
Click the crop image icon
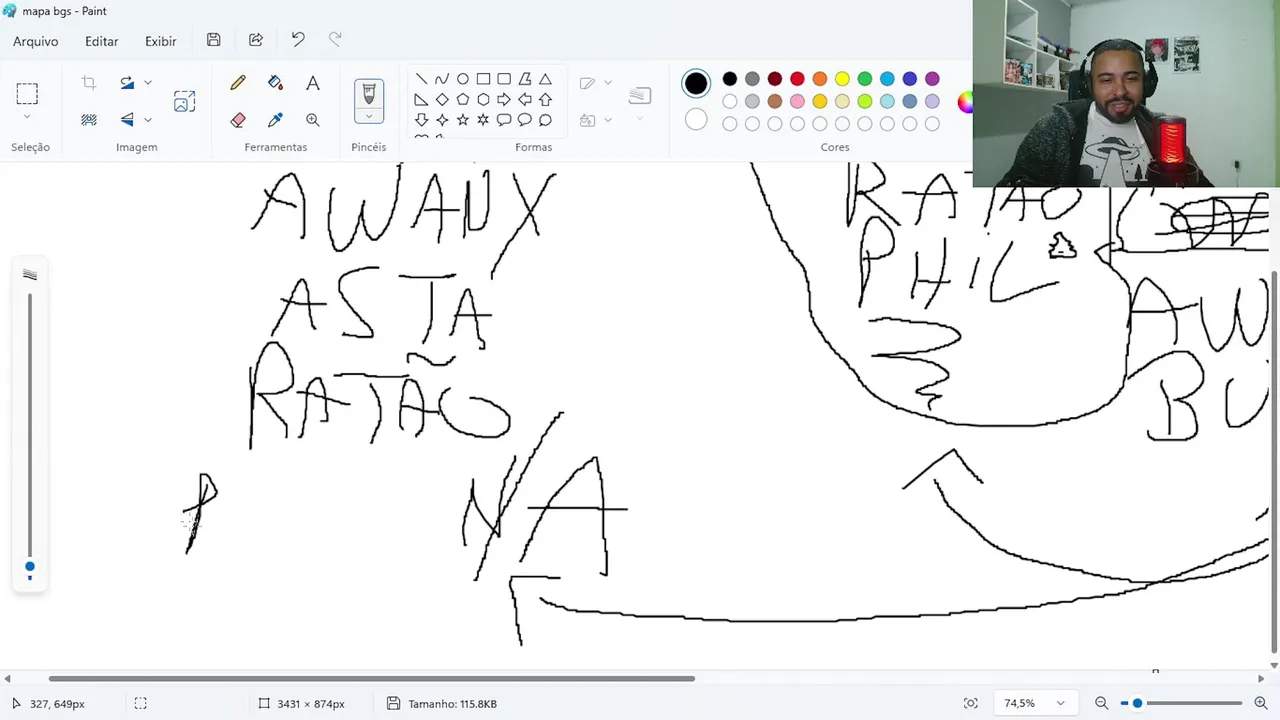coord(89,83)
